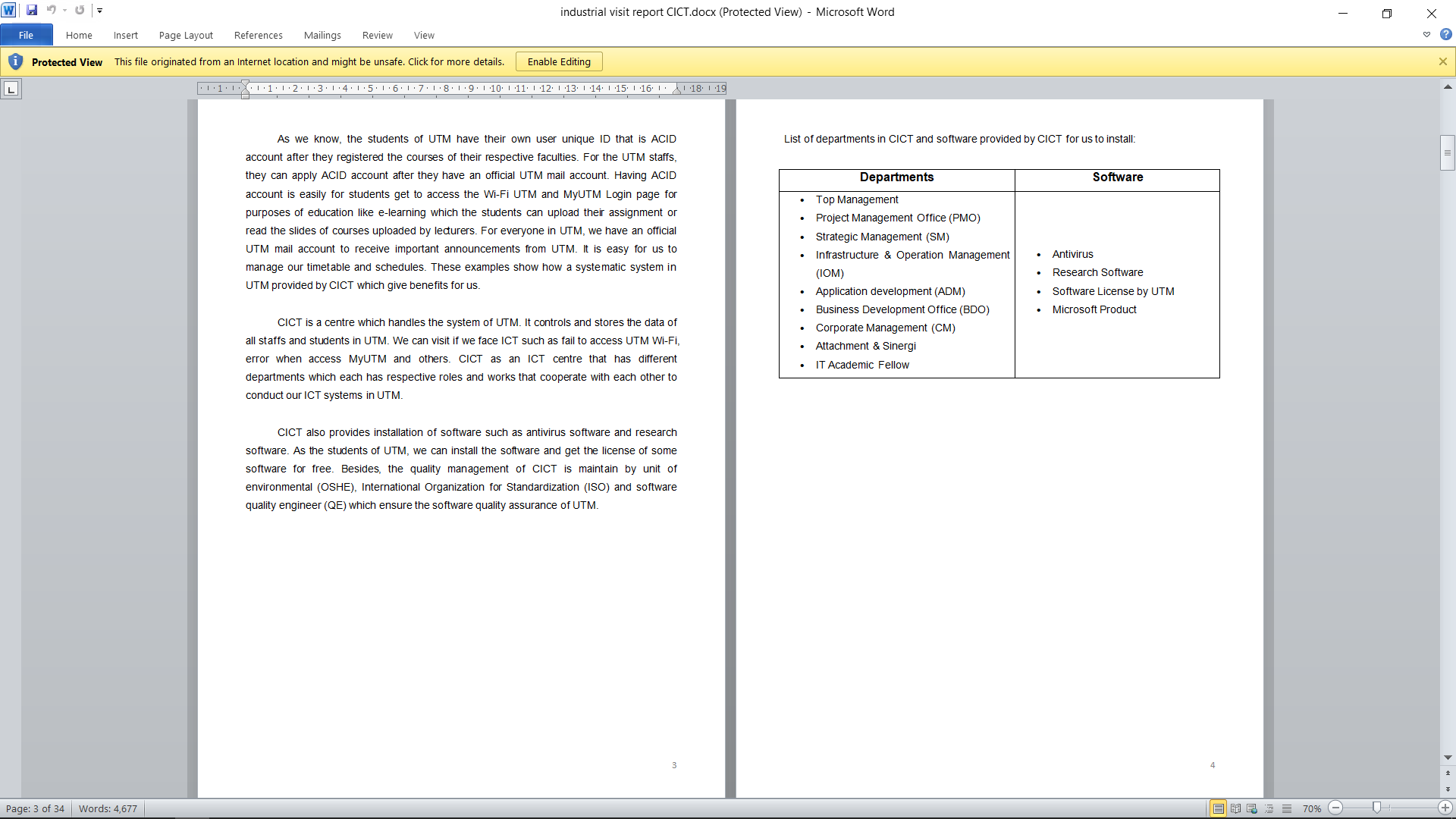Open the File tab
1456x819 pixels.
click(x=26, y=35)
